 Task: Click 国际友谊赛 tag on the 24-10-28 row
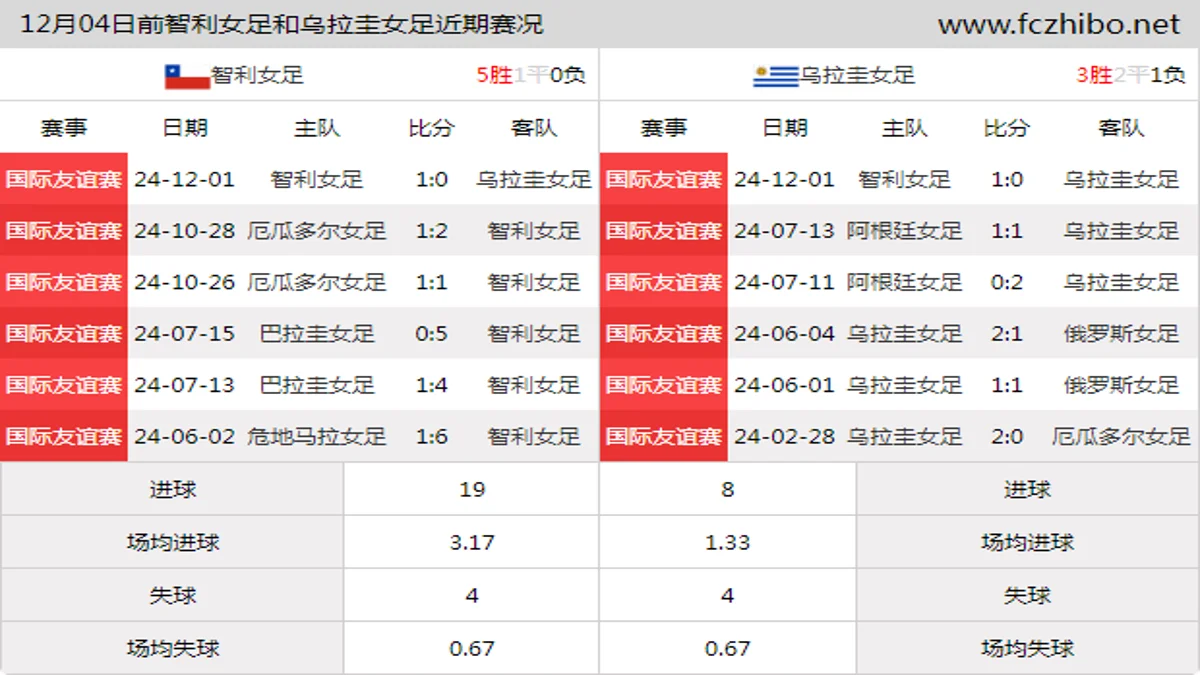(x=64, y=231)
